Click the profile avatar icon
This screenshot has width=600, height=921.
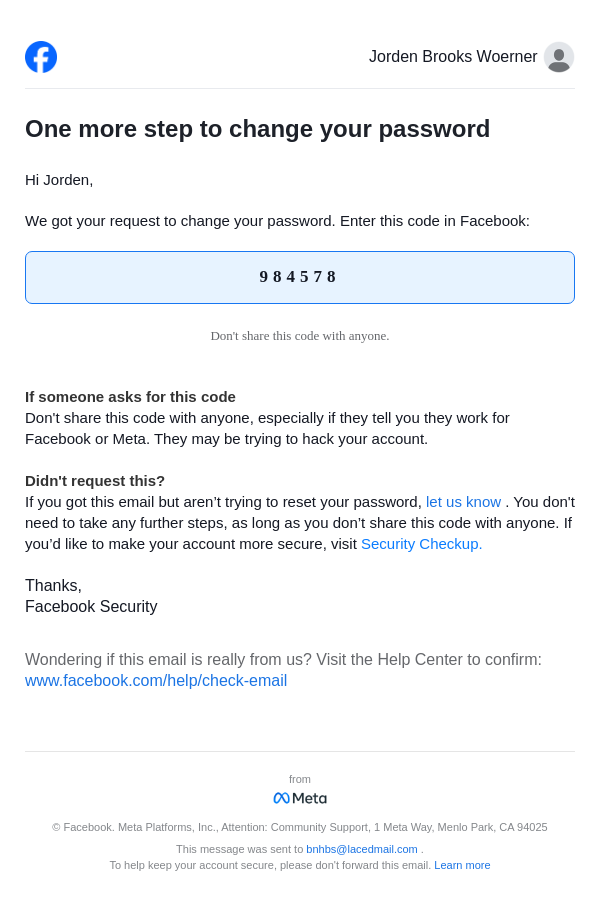pos(559,57)
